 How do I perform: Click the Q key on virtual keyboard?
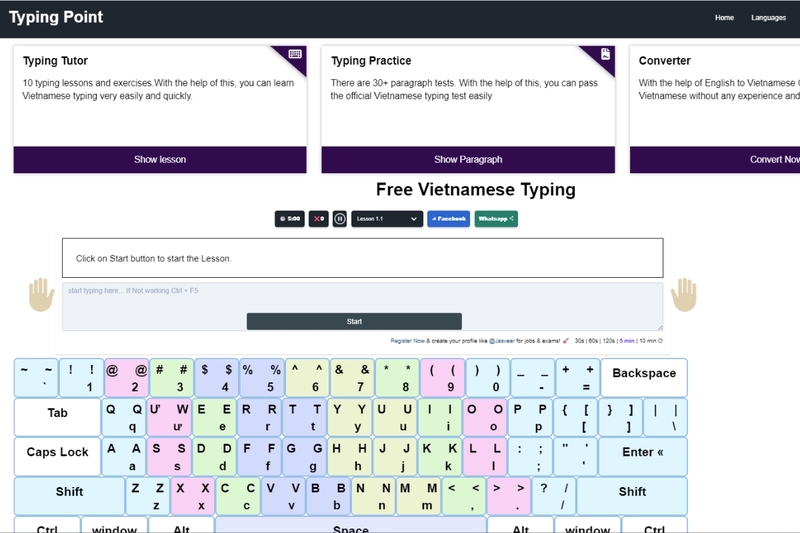pos(124,417)
